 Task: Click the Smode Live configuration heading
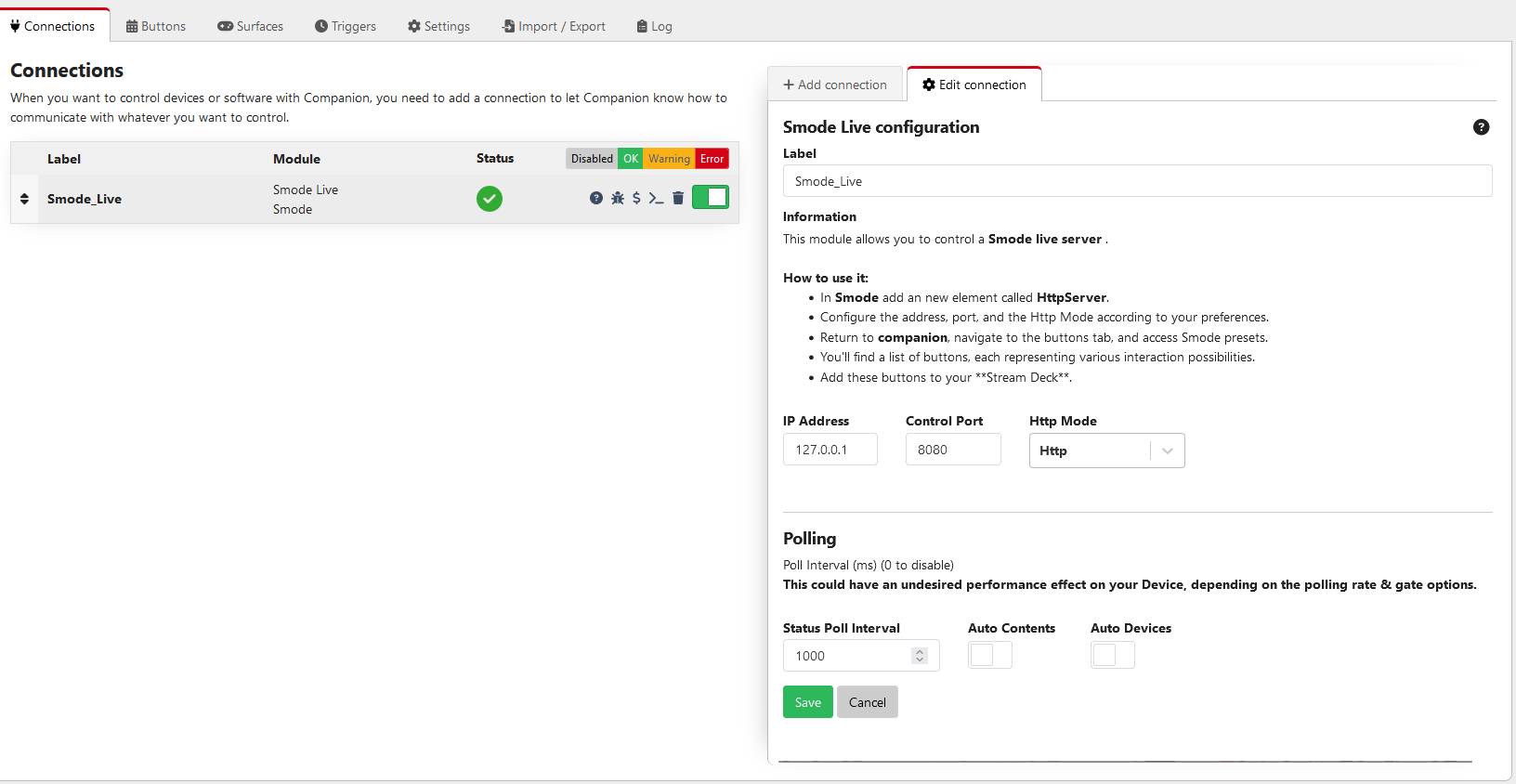(x=882, y=127)
